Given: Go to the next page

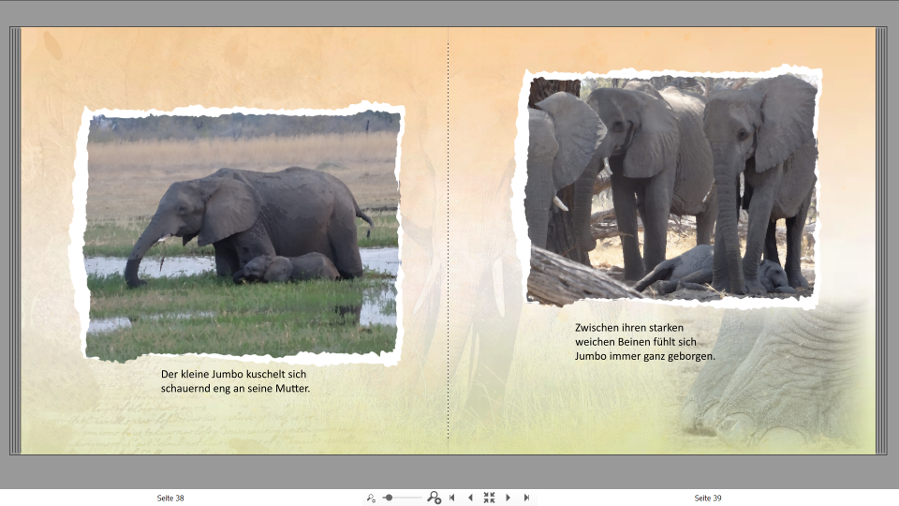Looking at the screenshot, I should pyautogui.click(x=507, y=497).
